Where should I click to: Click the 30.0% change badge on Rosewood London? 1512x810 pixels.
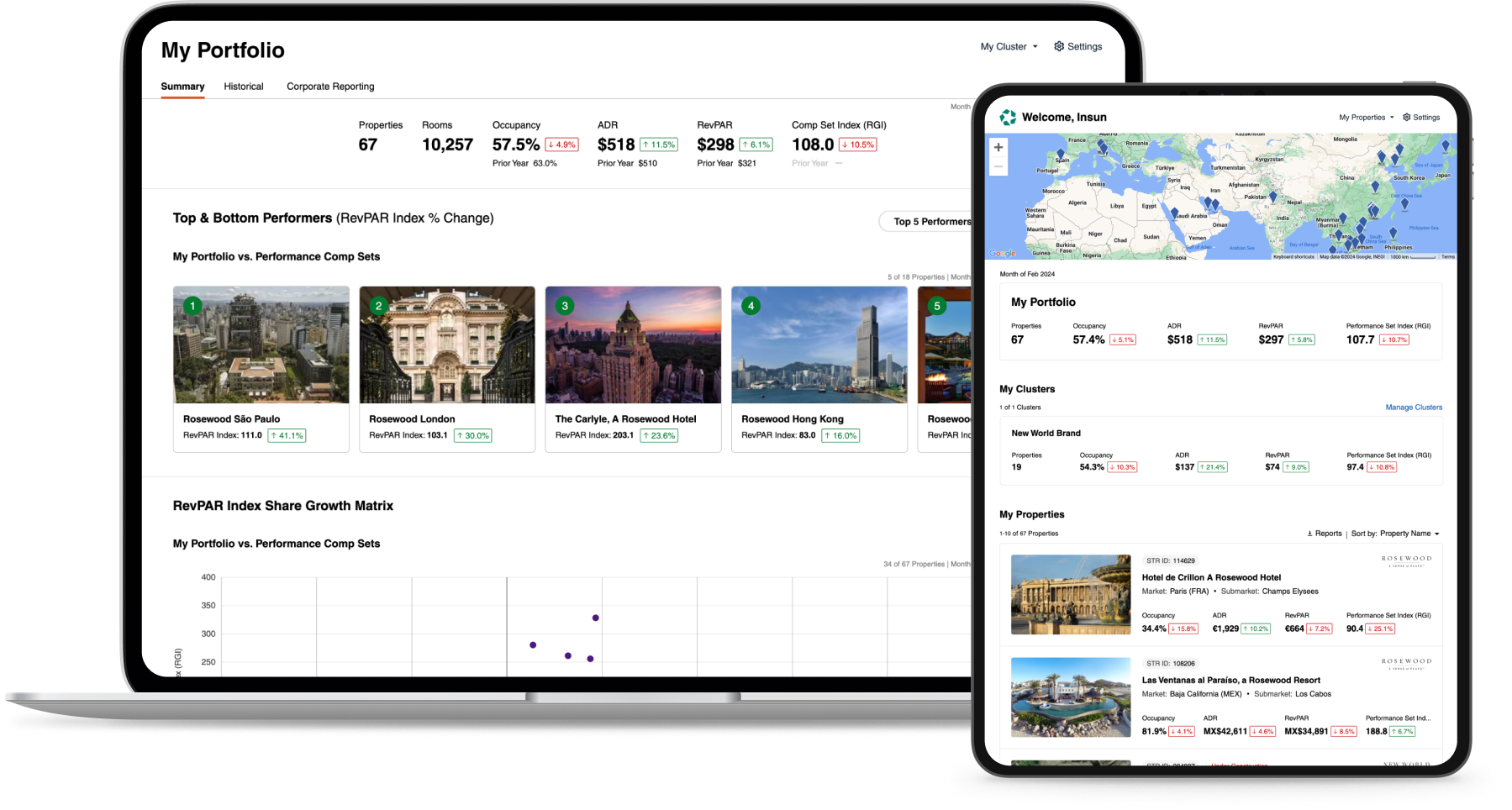click(472, 435)
